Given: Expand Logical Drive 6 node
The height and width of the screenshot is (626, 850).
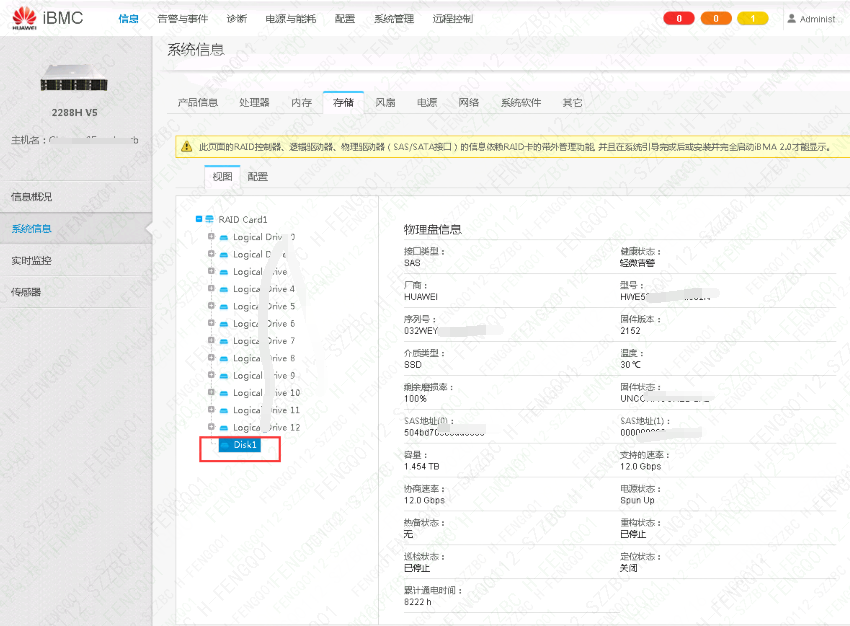Looking at the screenshot, I should 211,323.
